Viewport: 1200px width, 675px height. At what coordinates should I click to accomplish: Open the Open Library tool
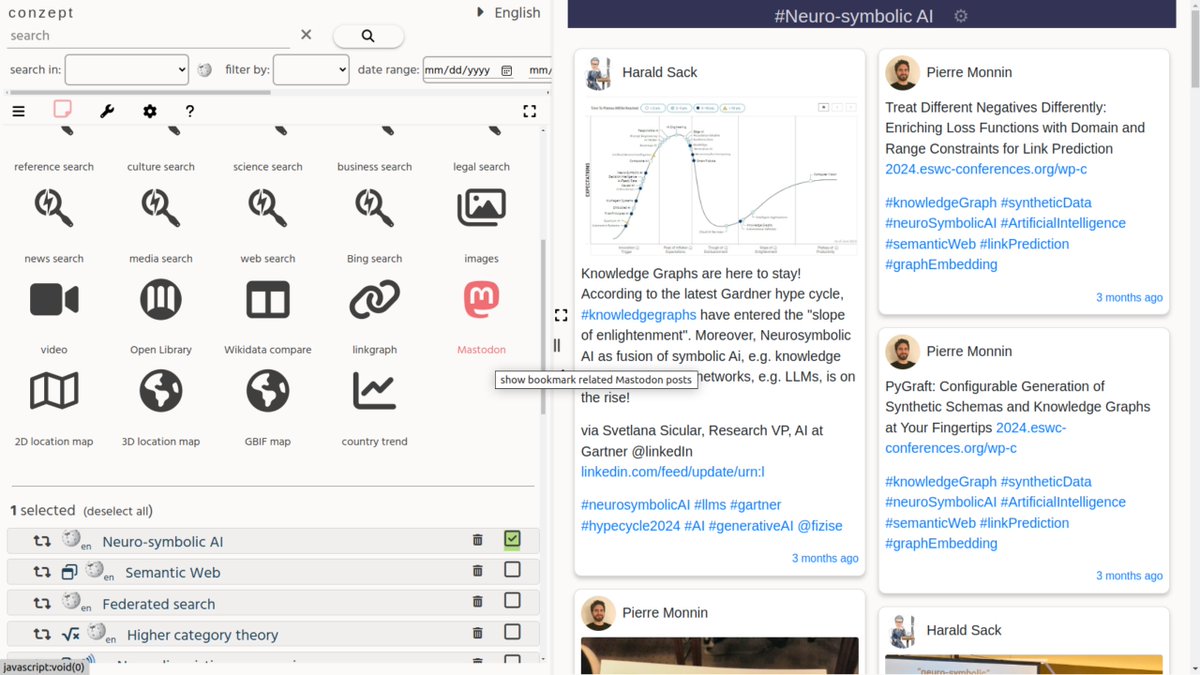click(161, 299)
